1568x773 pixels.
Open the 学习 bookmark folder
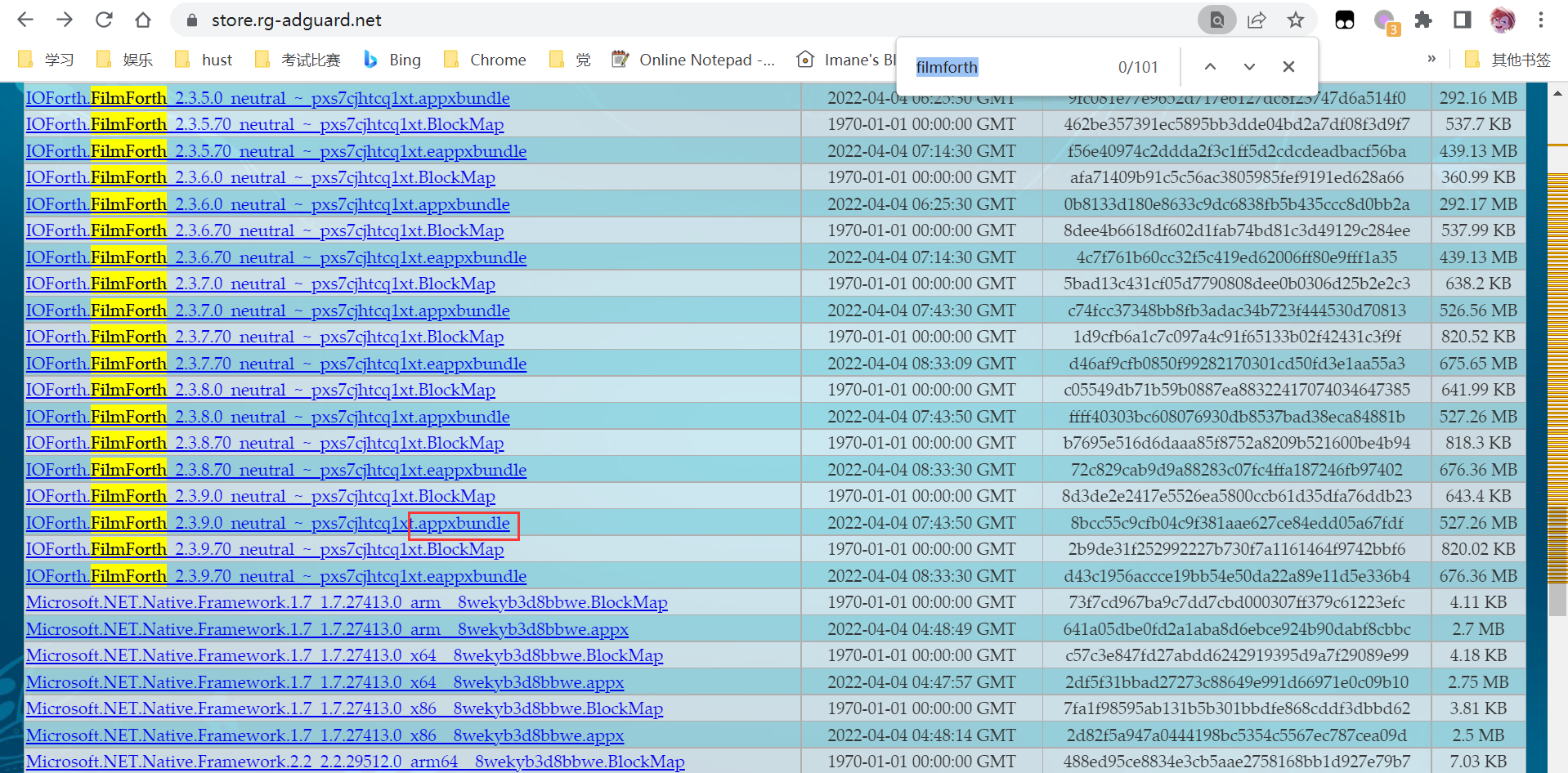(47, 60)
